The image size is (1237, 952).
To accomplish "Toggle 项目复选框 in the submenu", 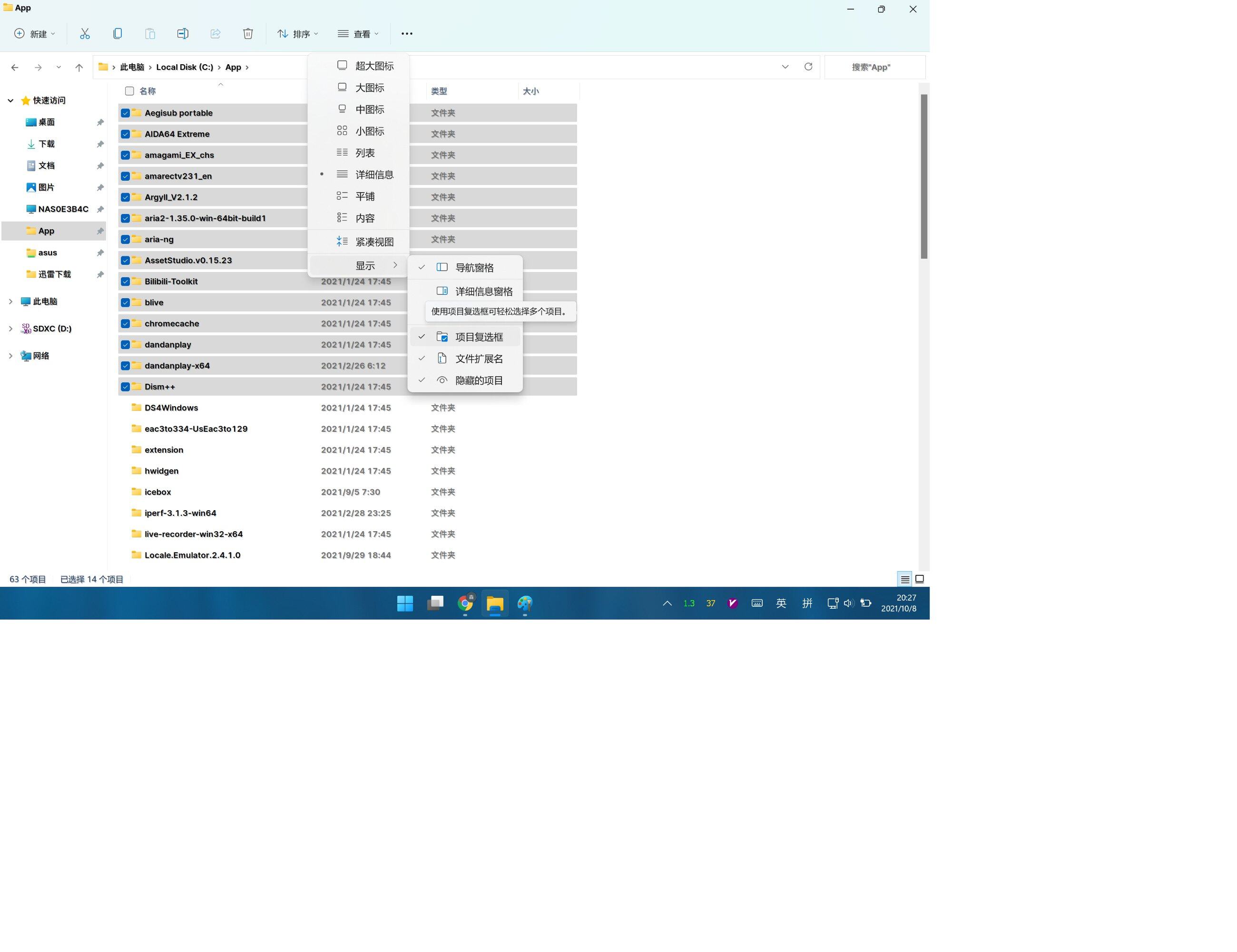I will click(465, 337).
